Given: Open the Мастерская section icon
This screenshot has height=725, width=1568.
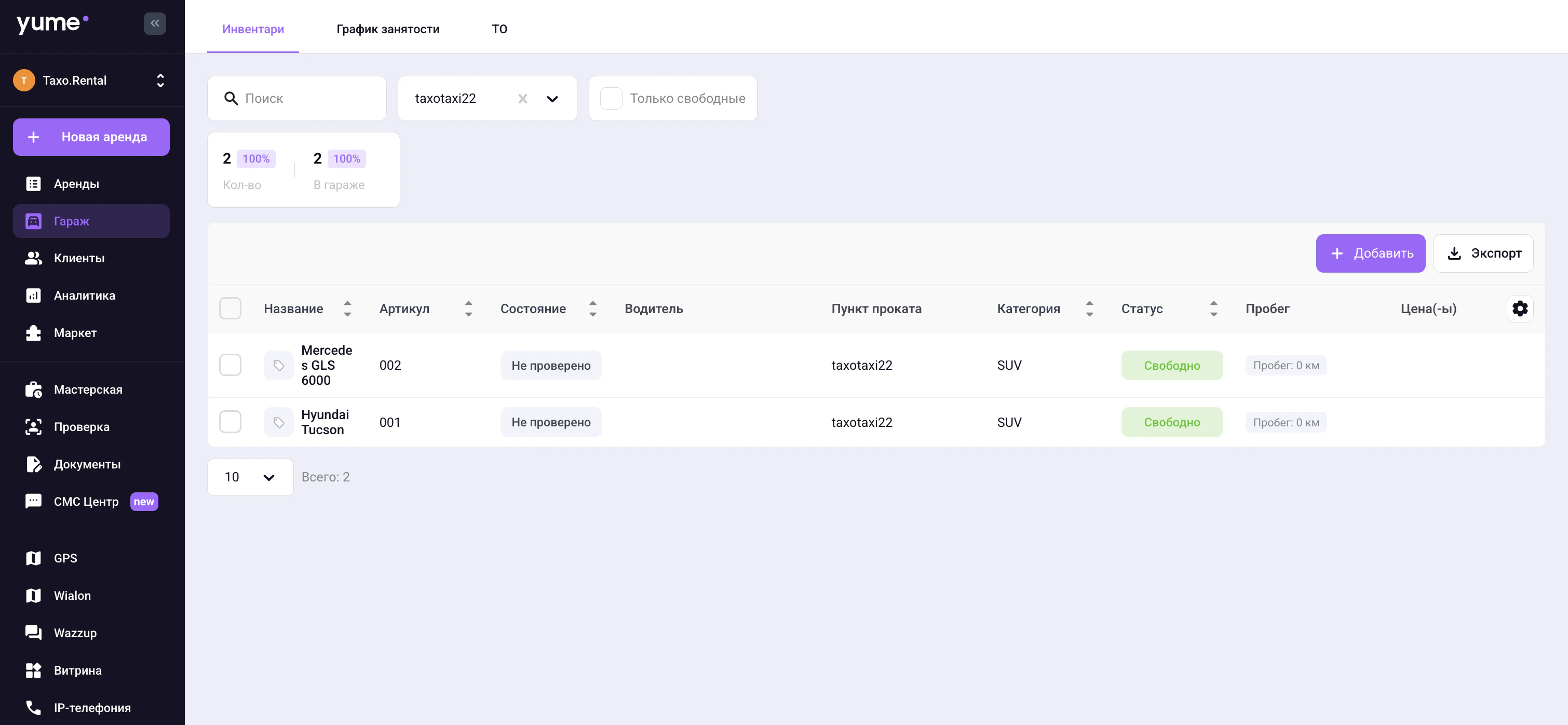Looking at the screenshot, I should point(33,390).
